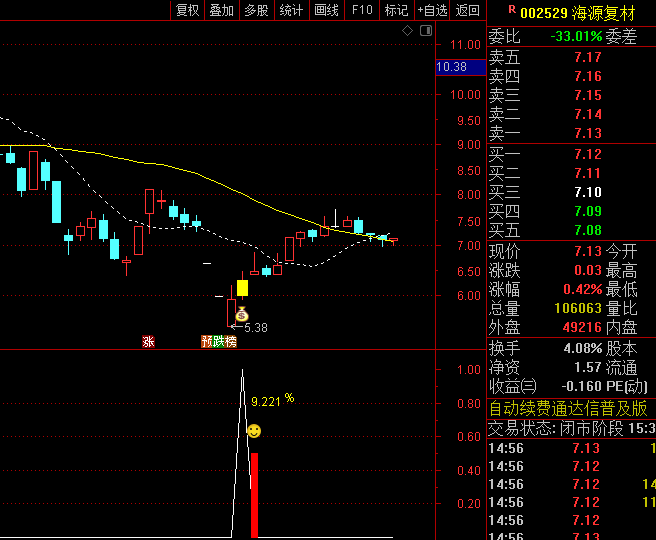Viewport: 656px width, 540px height.
Task: Click the red indicator bar in the lower panel
Action: click(x=254, y=495)
